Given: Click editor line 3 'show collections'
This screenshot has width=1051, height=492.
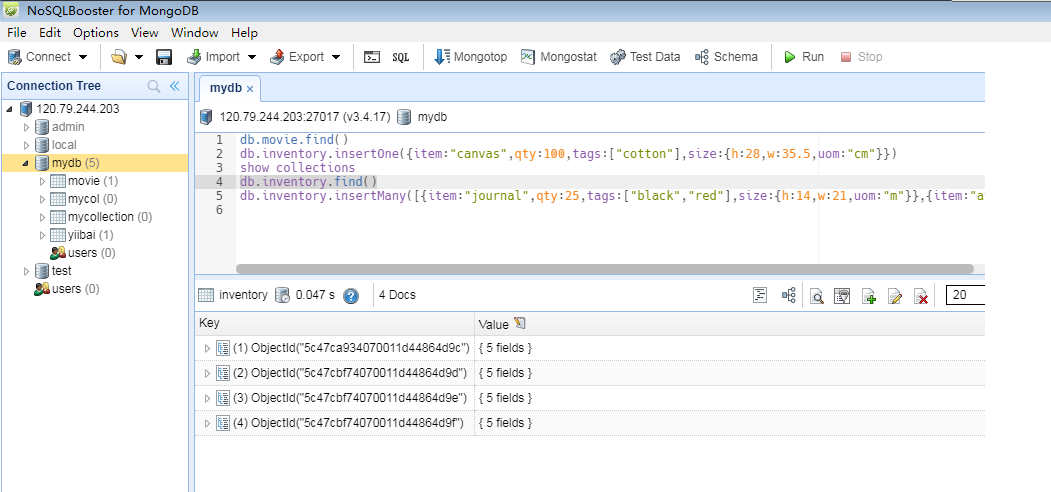Looking at the screenshot, I should click(298, 168).
